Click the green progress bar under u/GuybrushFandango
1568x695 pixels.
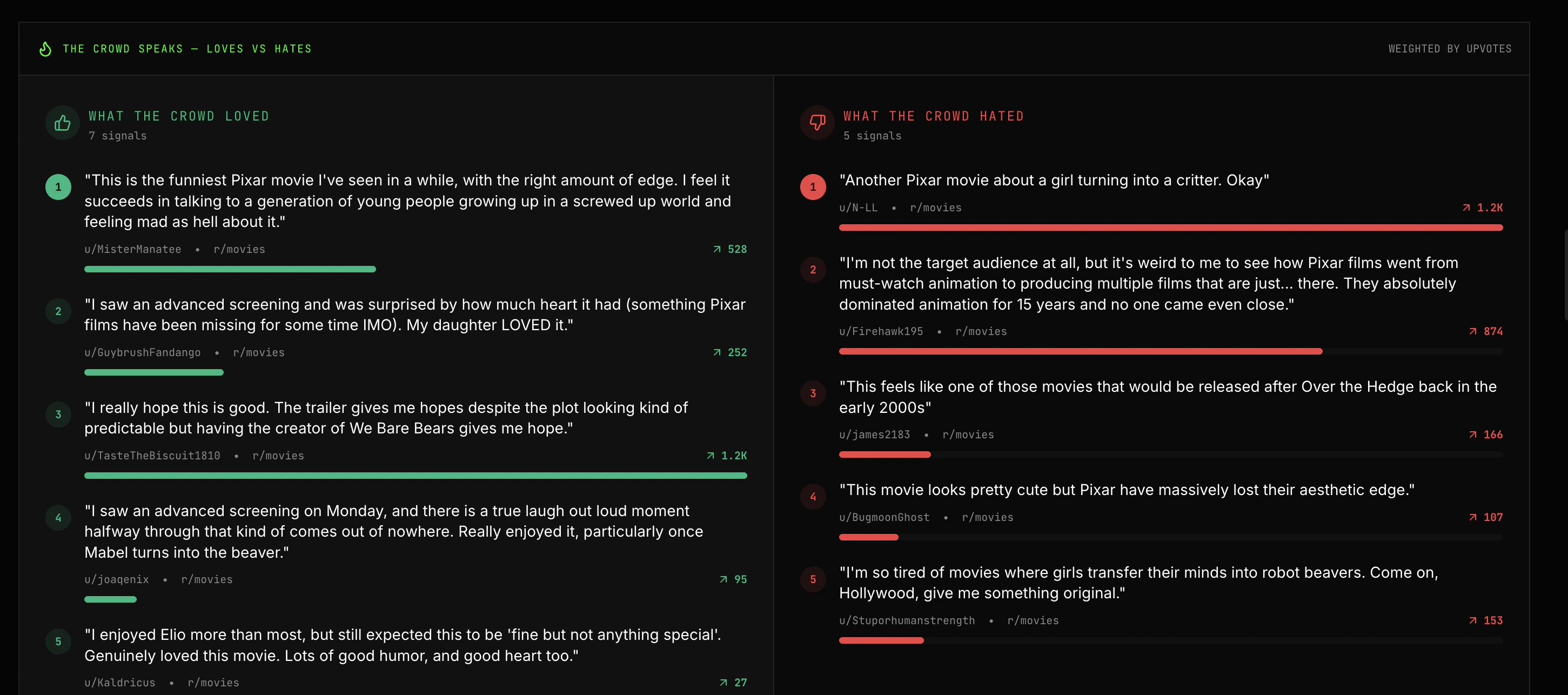[x=153, y=372]
